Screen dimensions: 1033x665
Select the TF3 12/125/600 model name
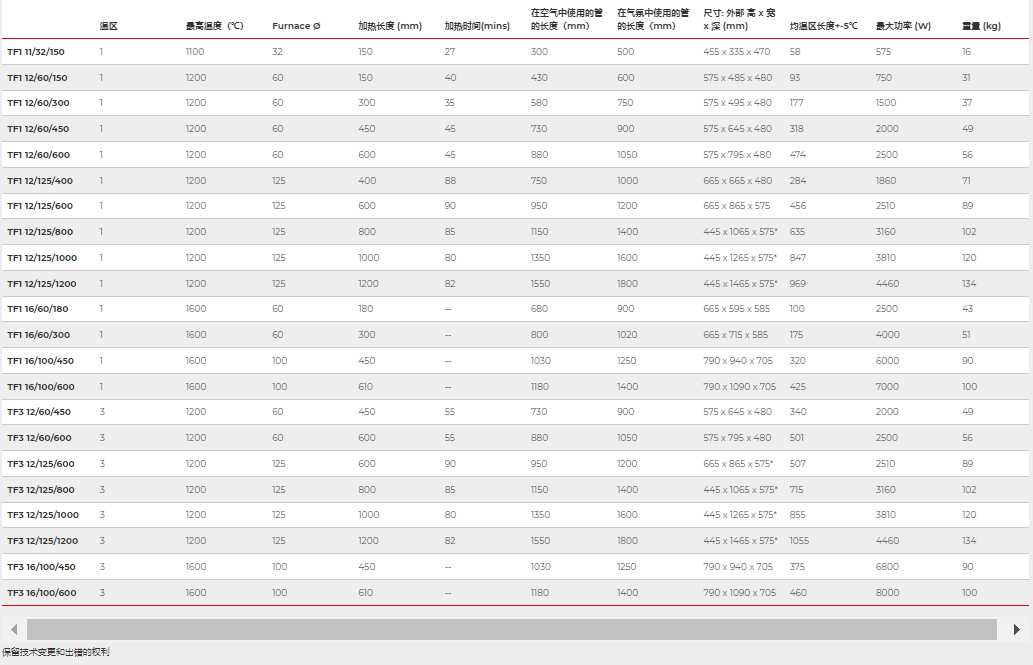[41, 464]
